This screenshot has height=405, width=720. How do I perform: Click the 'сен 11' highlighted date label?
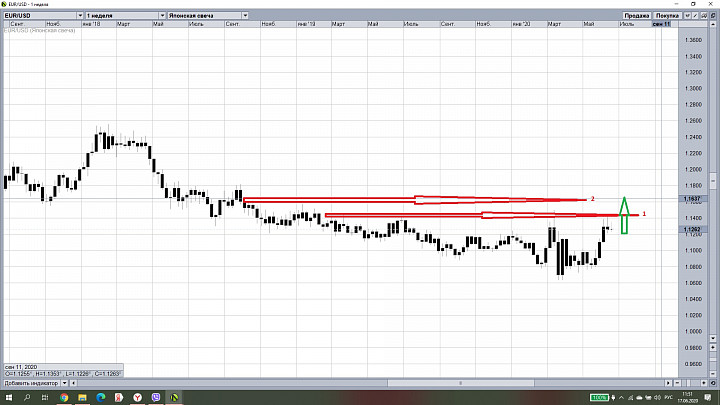click(661, 24)
